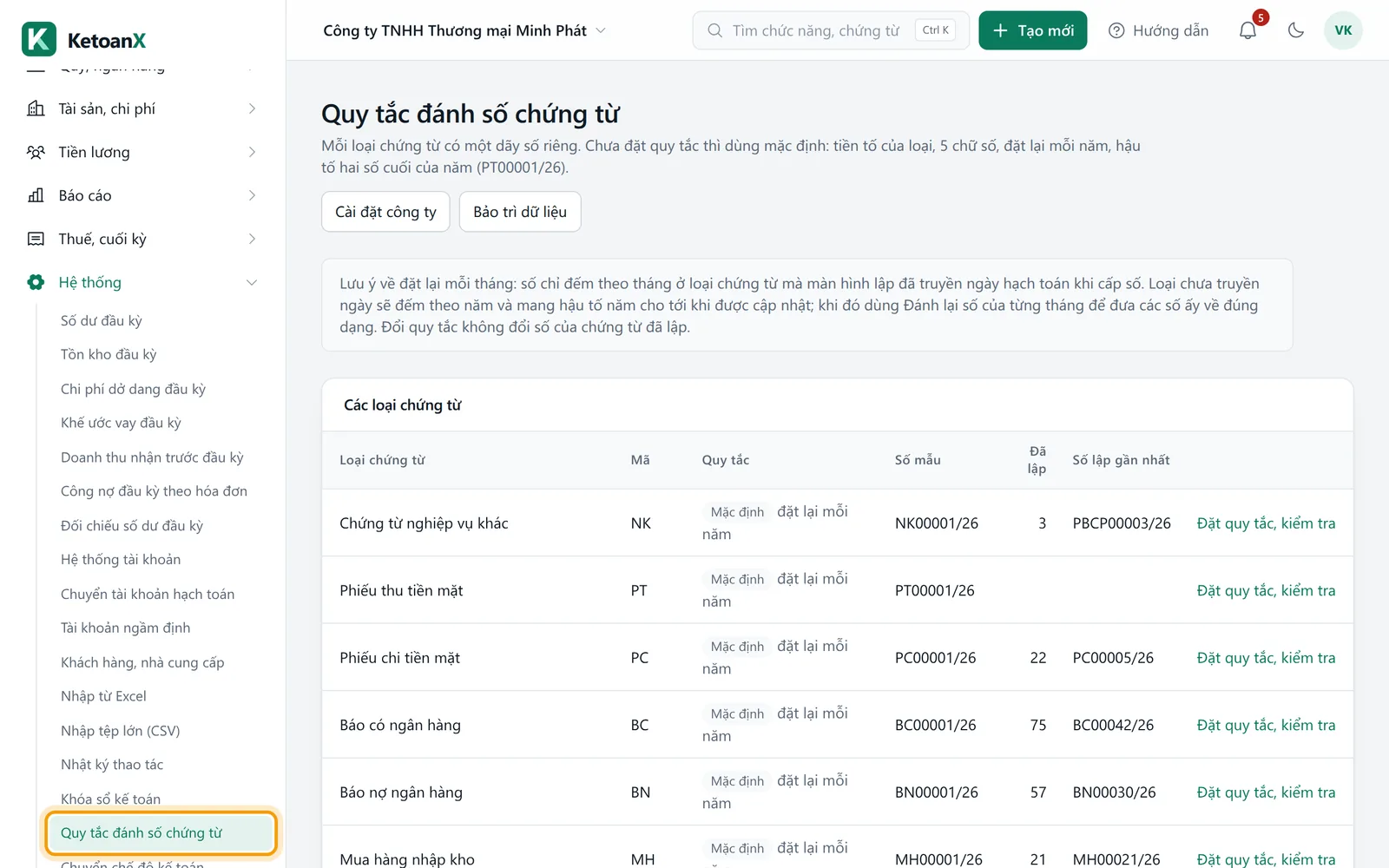Click Đặt quy tắc link for Báo nợ ngân hàng
The width and height of the screenshot is (1389, 868).
1266,792
